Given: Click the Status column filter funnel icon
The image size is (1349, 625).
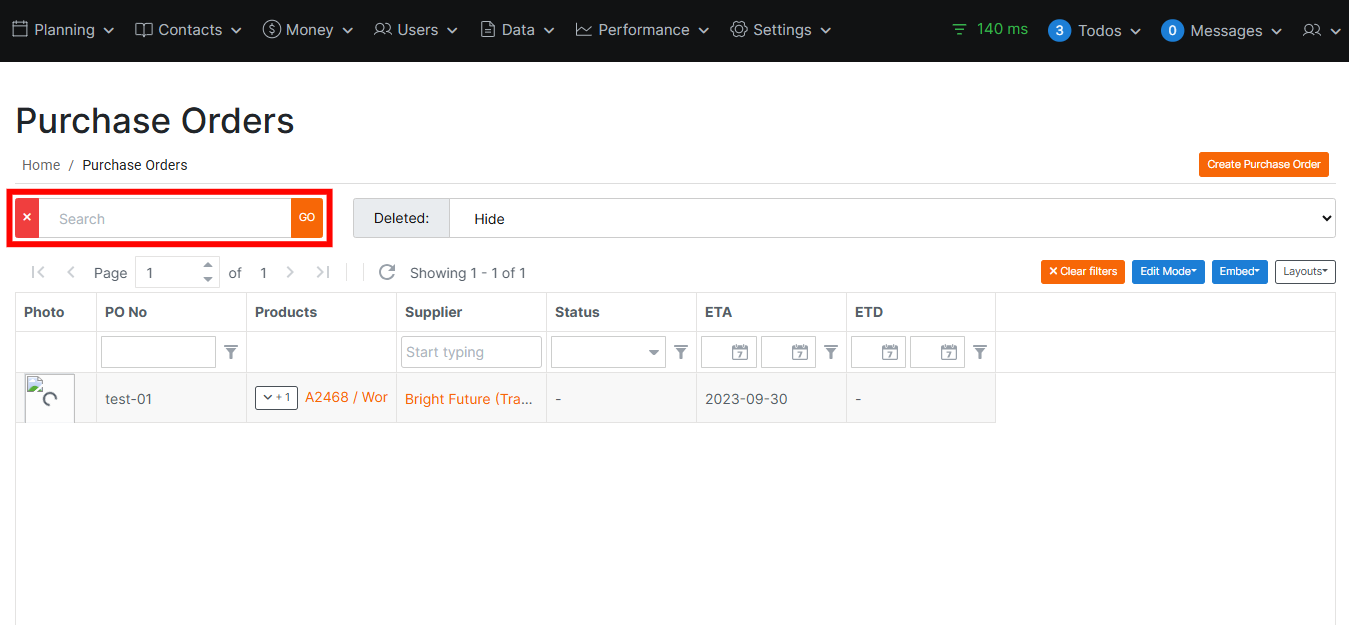Looking at the screenshot, I should click(680, 351).
